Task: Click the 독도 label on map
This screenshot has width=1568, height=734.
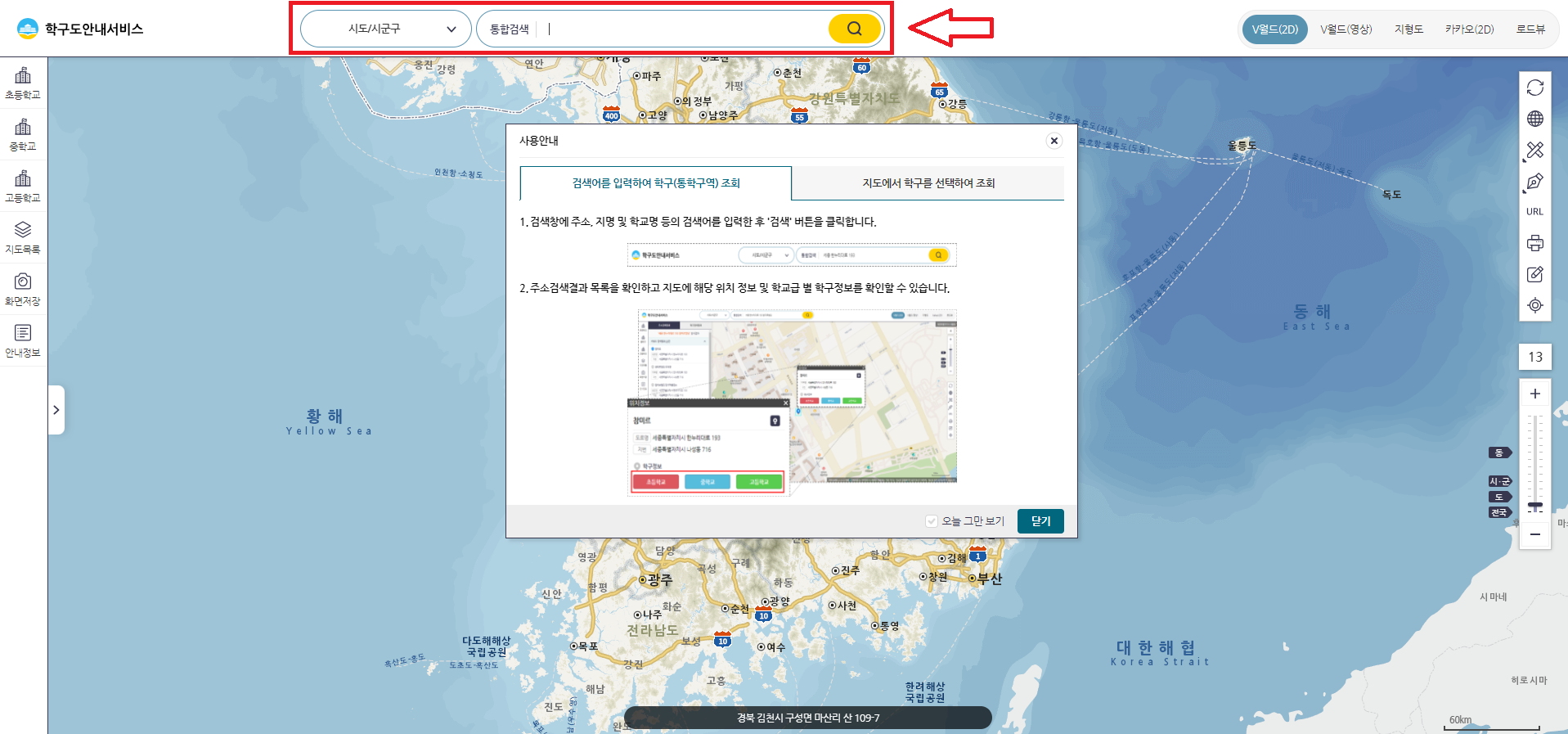Action: (x=1392, y=195)
